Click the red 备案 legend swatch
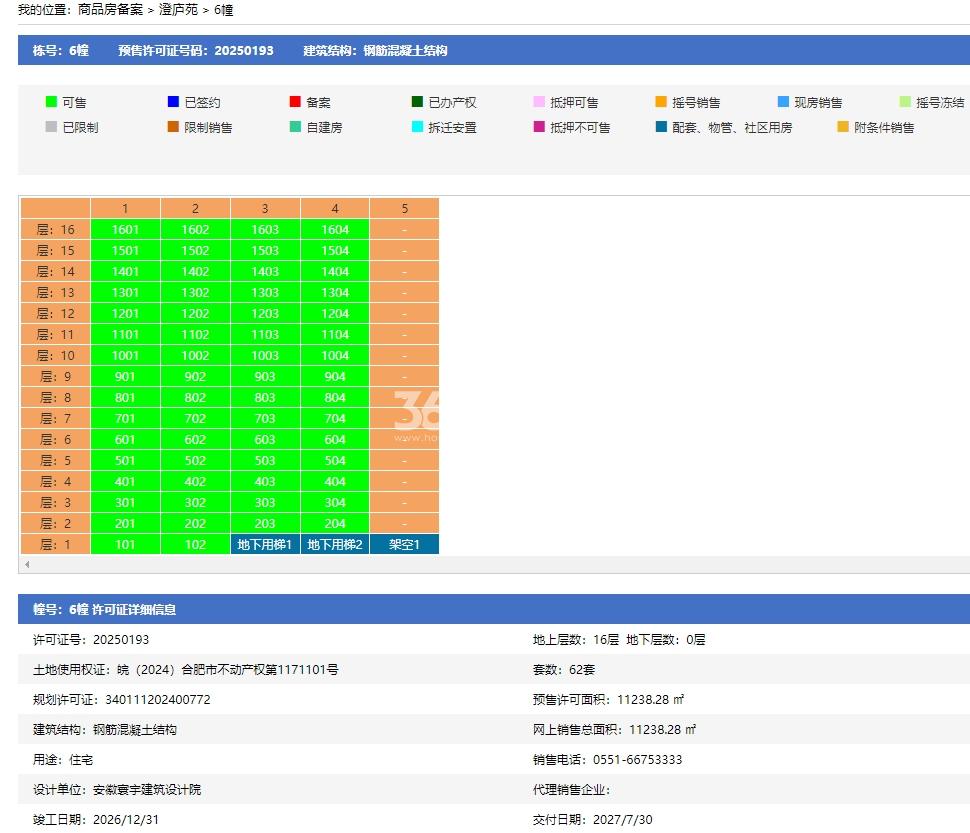The height and width of the screenshot is (833, 970). pos(295,101)
